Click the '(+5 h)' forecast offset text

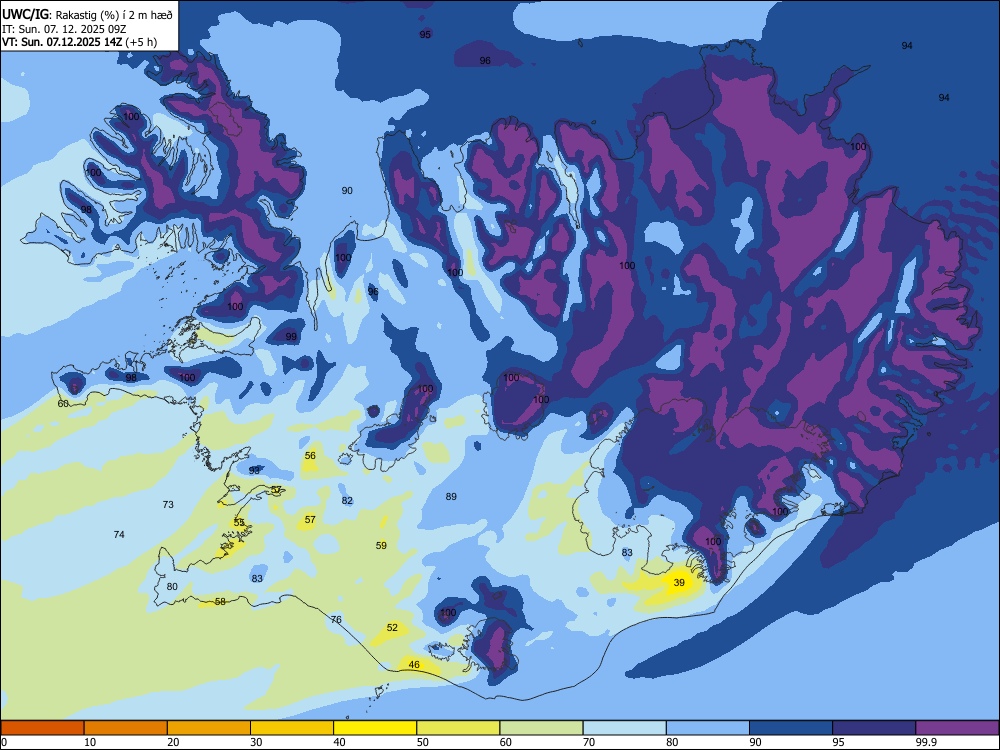click(141, 42)
